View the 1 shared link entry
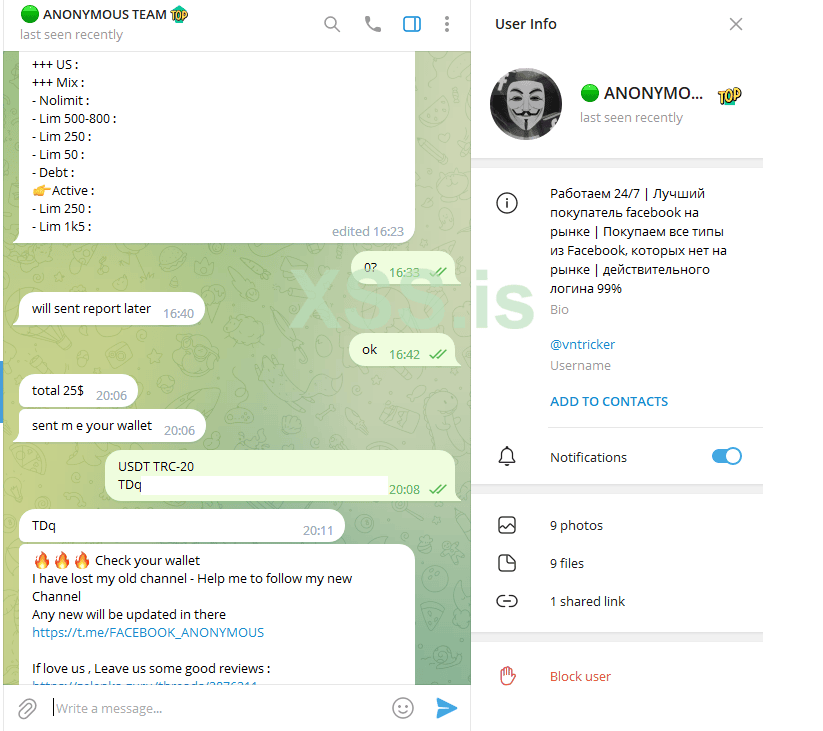823x731 pixels. [x=587, y=601]
